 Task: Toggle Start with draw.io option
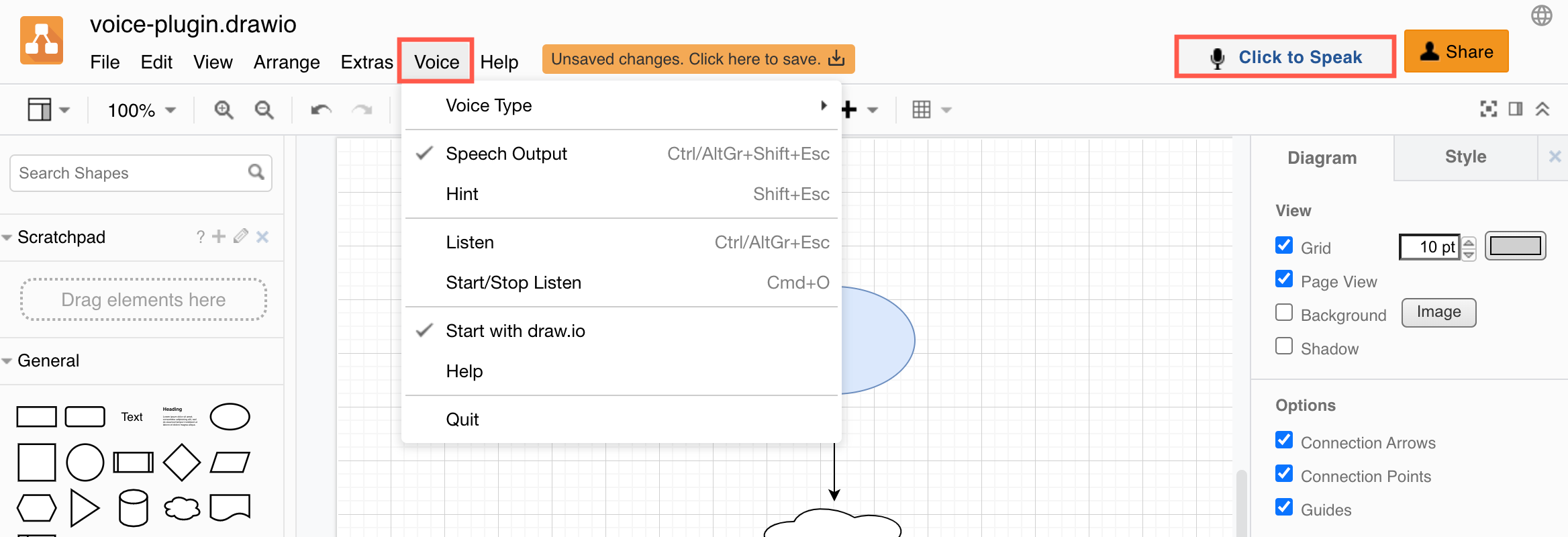(622, 331)
